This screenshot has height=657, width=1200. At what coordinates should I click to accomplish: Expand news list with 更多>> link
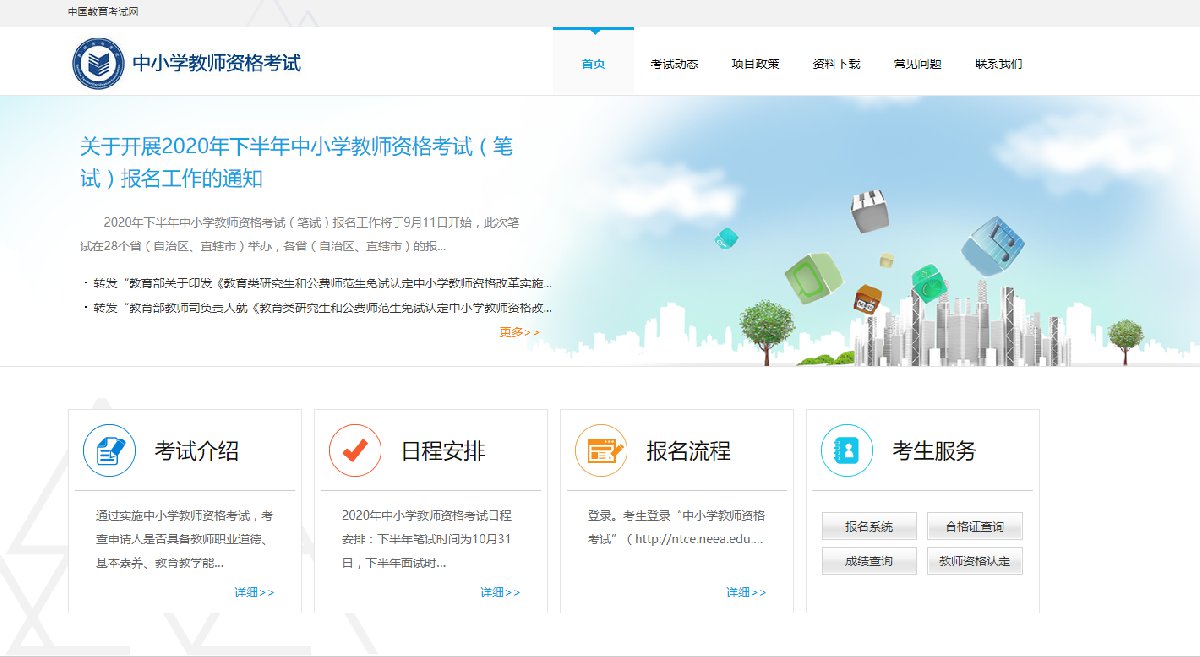[519, 332]
